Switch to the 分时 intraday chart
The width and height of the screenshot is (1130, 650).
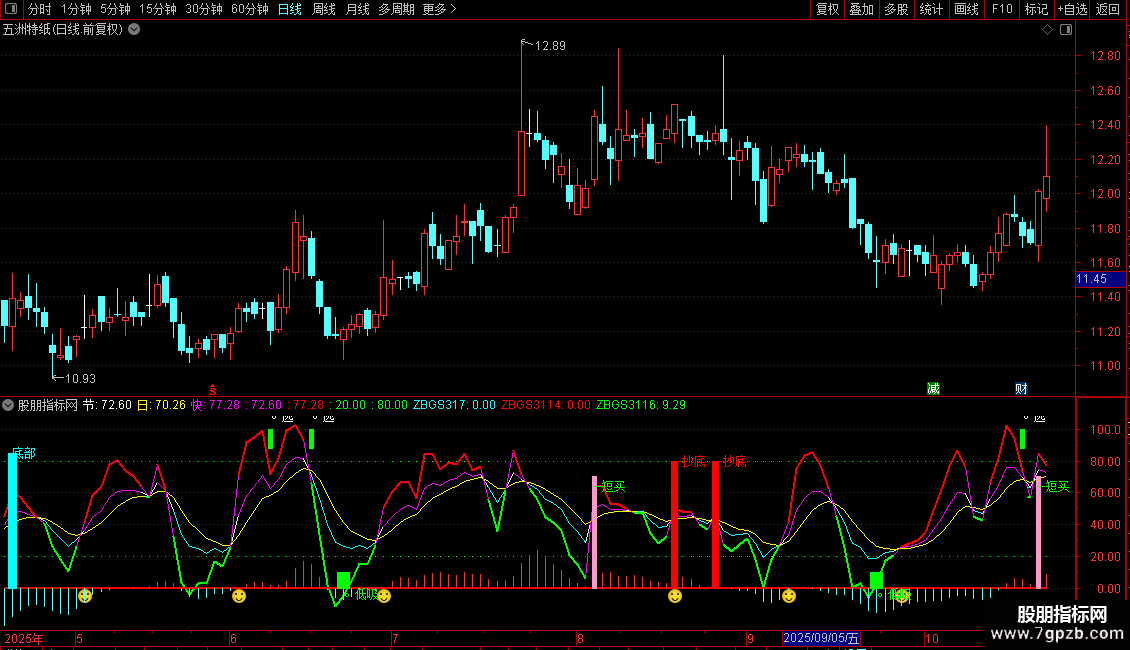tap(40, 9)
